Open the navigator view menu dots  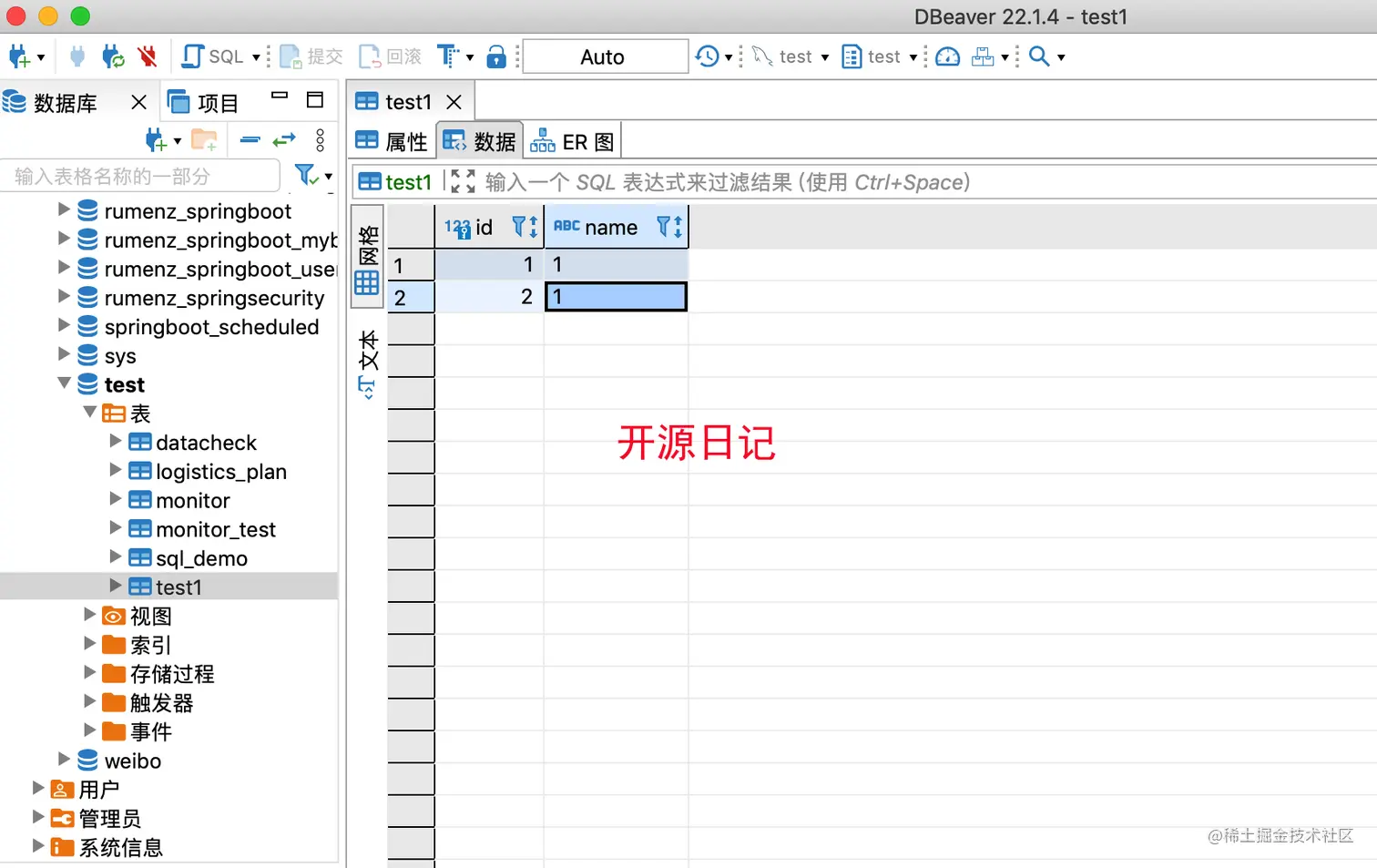pyautogui.click(x=320, y=140)
